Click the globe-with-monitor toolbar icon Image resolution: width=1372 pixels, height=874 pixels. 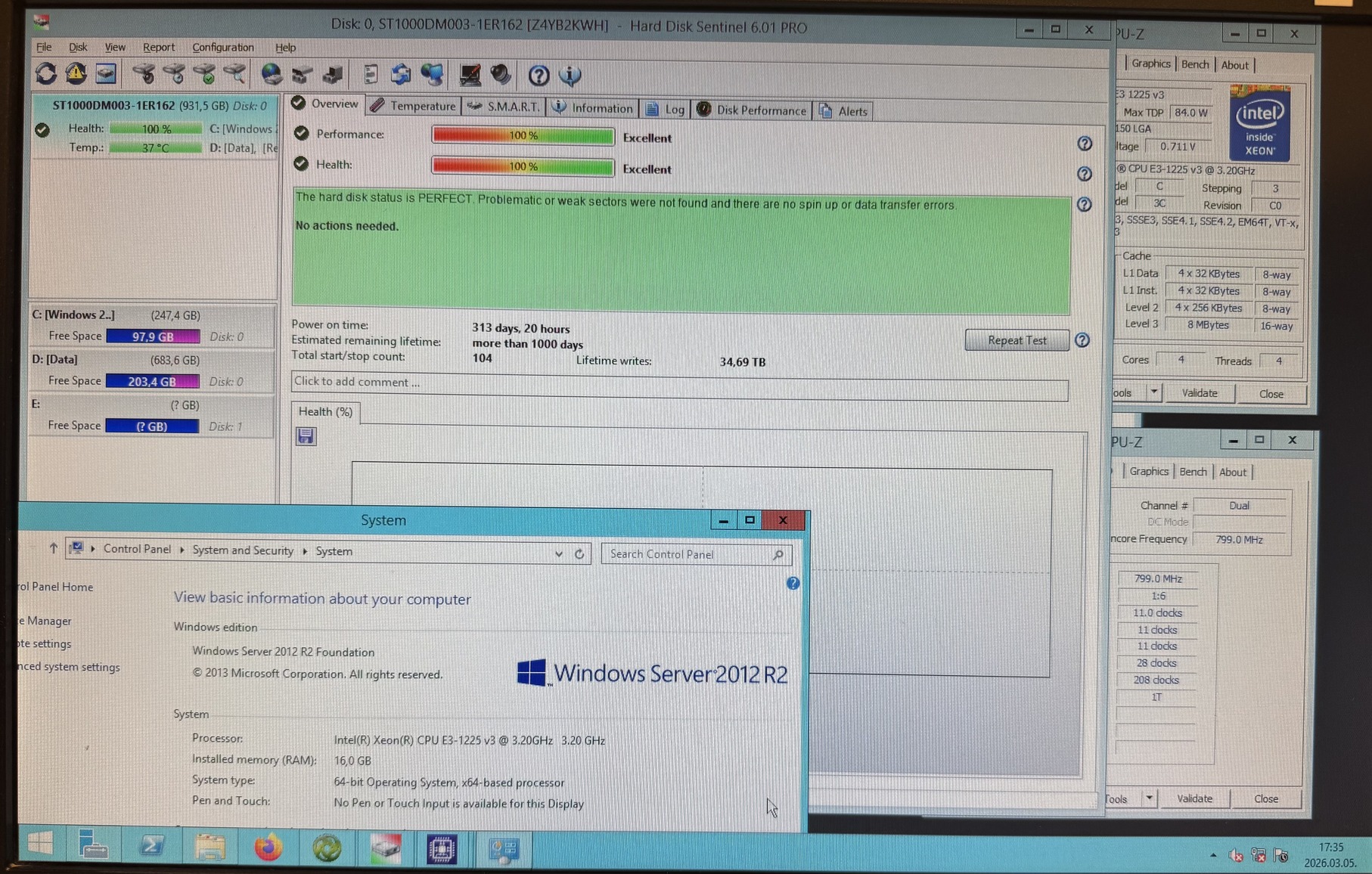[432, 74]
